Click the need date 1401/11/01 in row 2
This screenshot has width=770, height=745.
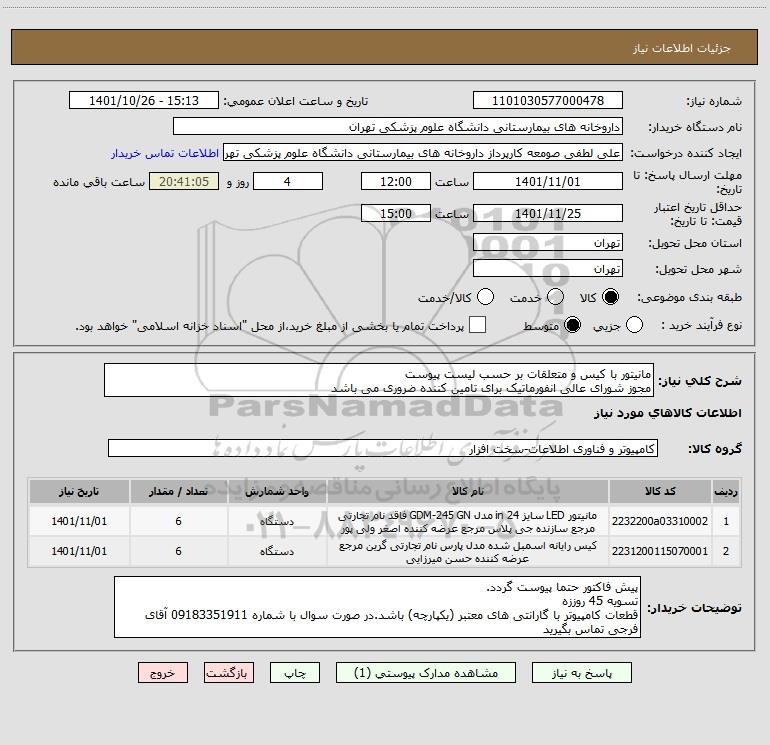[x=79, y=552]
